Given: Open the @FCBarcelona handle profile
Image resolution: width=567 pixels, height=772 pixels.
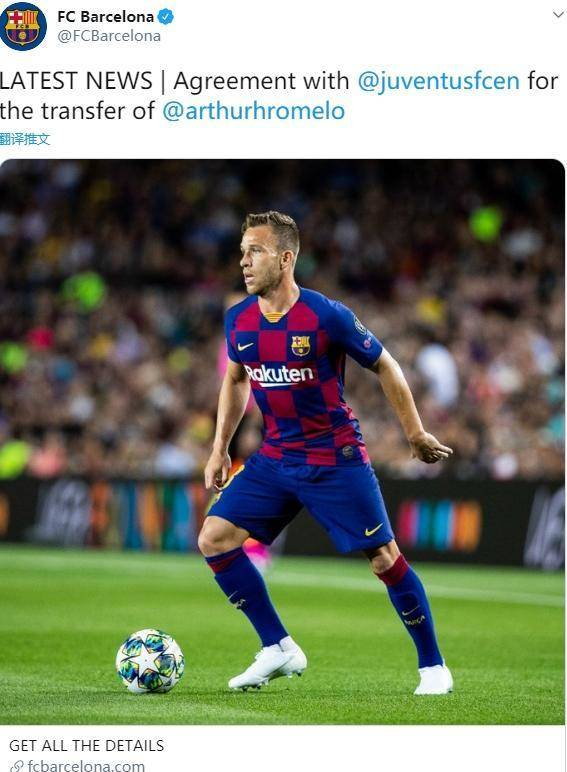Looking at the screenshot, I should [109, 36].
